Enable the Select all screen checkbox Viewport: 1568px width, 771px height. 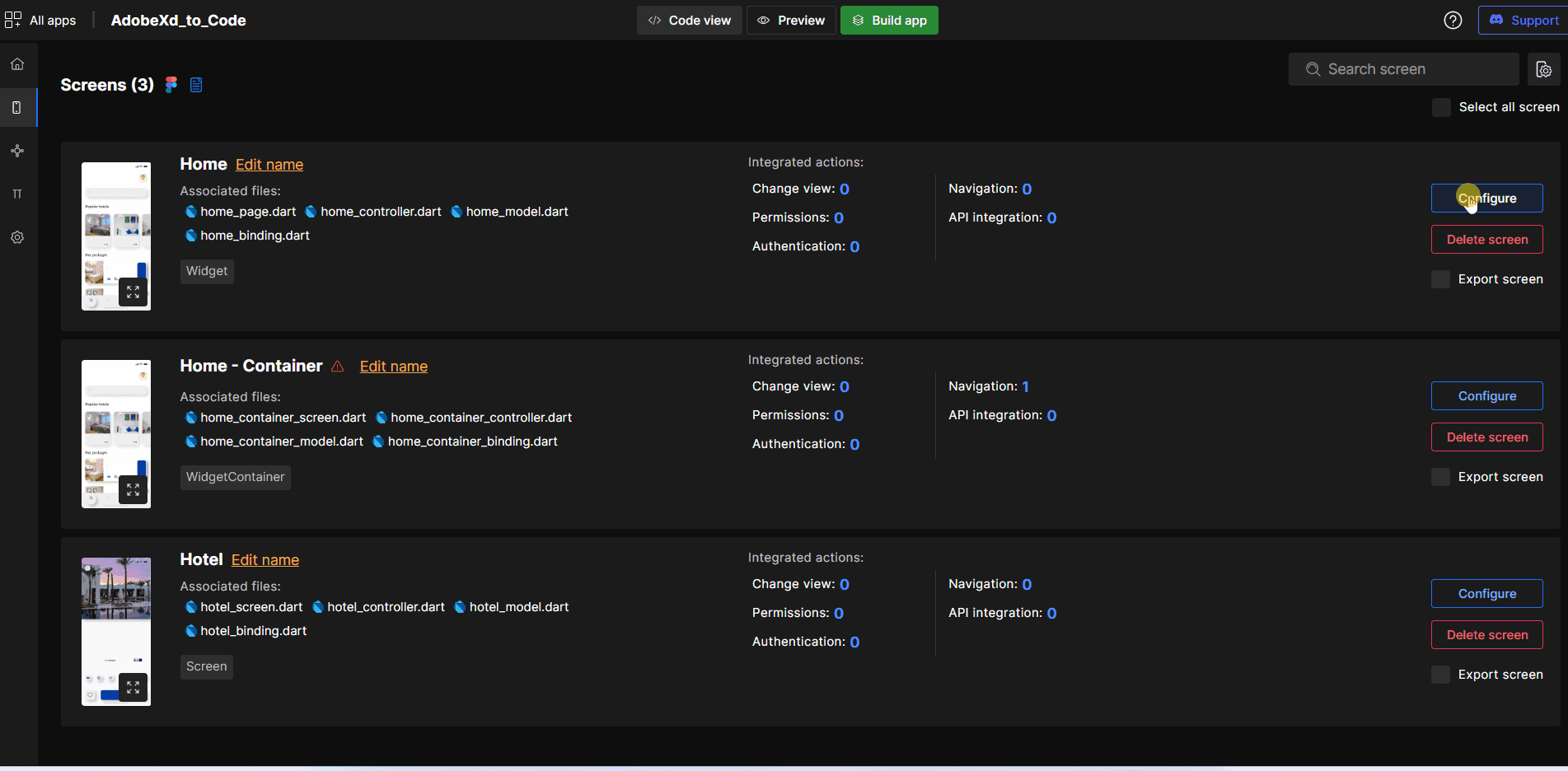pos(1441,107)
